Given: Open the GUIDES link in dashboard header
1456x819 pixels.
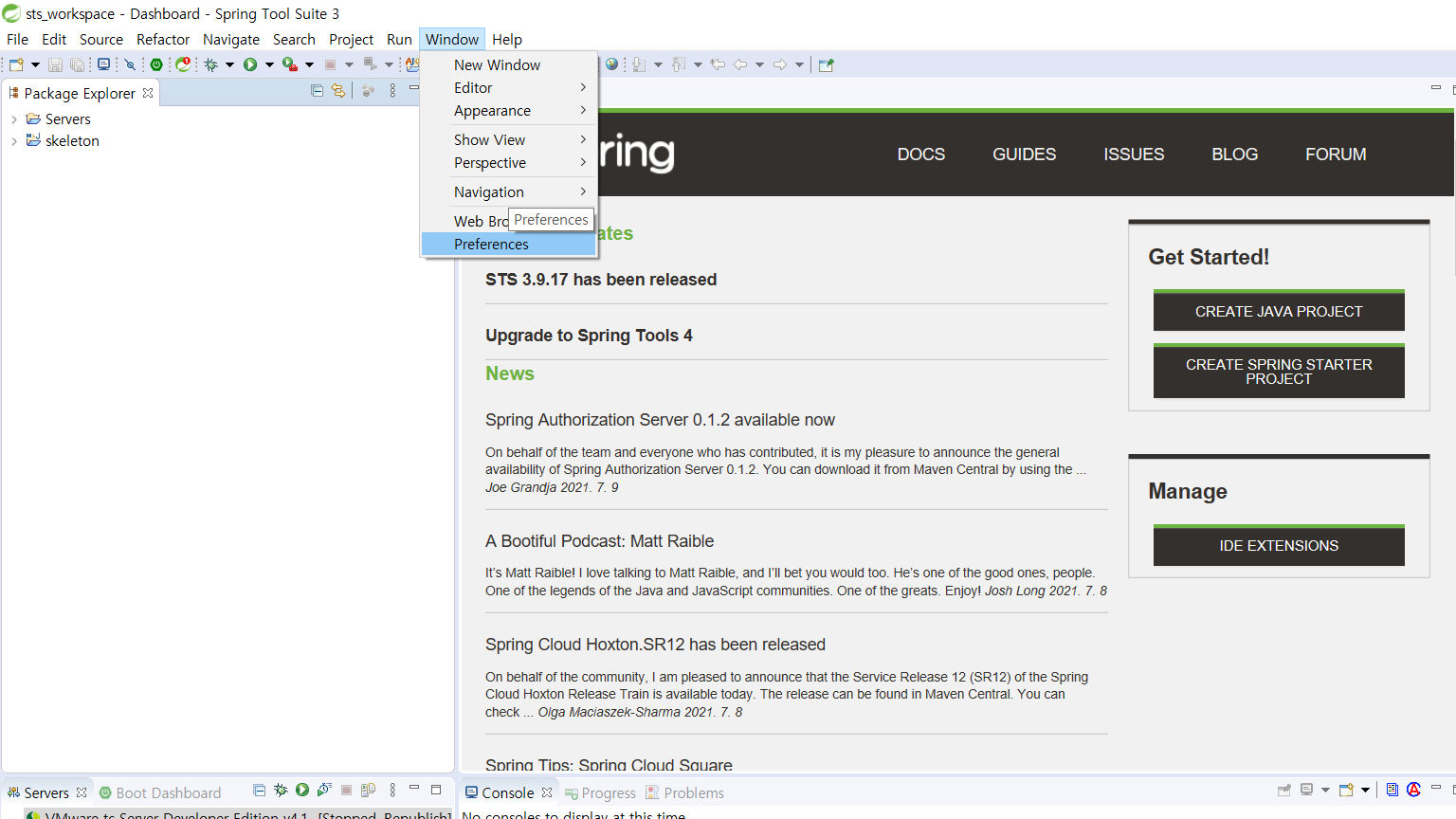Looking at the screenshot, I should 1024,155.
